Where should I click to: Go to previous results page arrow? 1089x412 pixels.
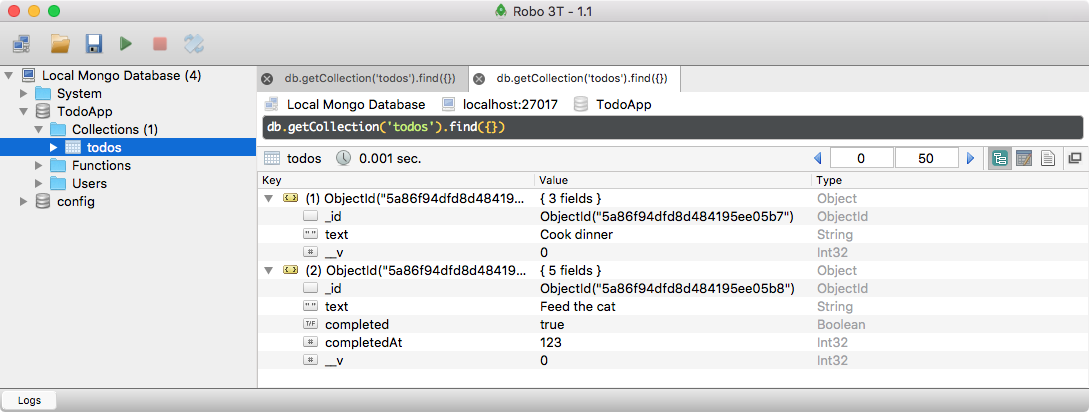coord(817,158)
